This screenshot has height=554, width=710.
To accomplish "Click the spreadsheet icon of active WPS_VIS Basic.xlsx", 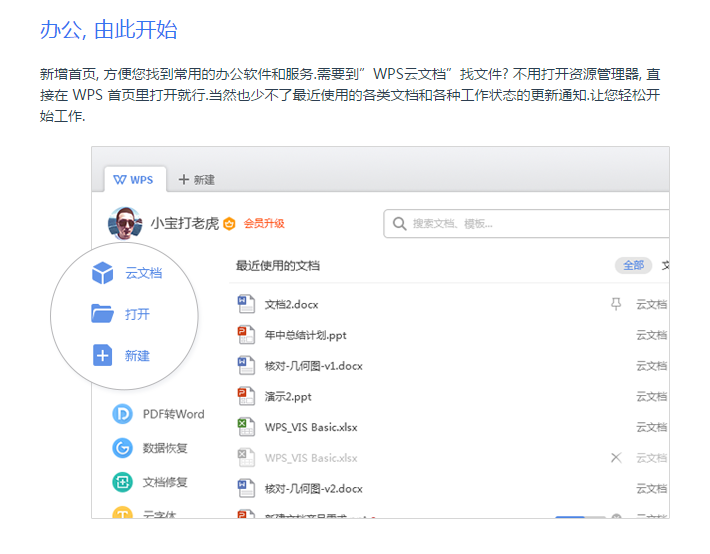I will (246, 427).
